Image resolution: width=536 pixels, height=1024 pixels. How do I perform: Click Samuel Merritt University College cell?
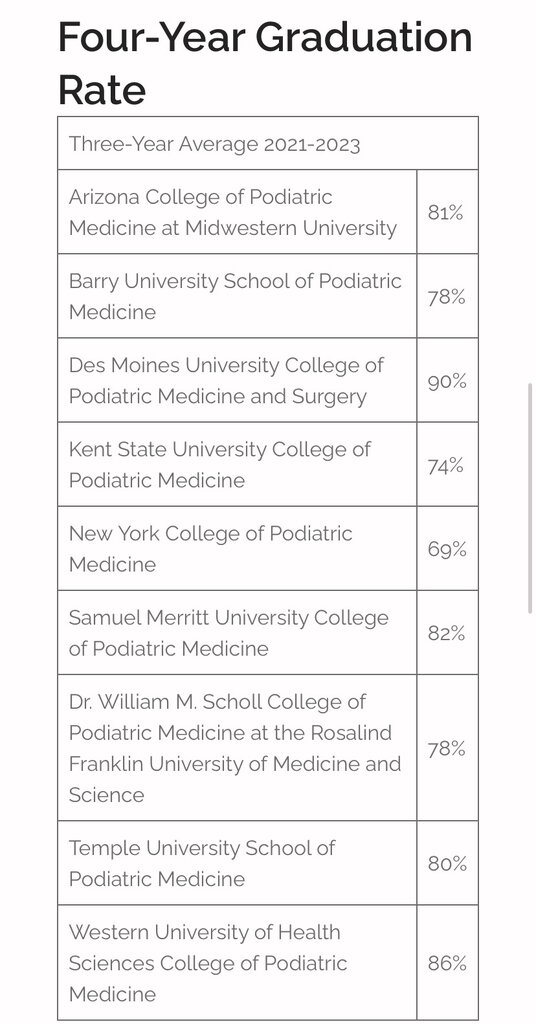tap(237, 633)
